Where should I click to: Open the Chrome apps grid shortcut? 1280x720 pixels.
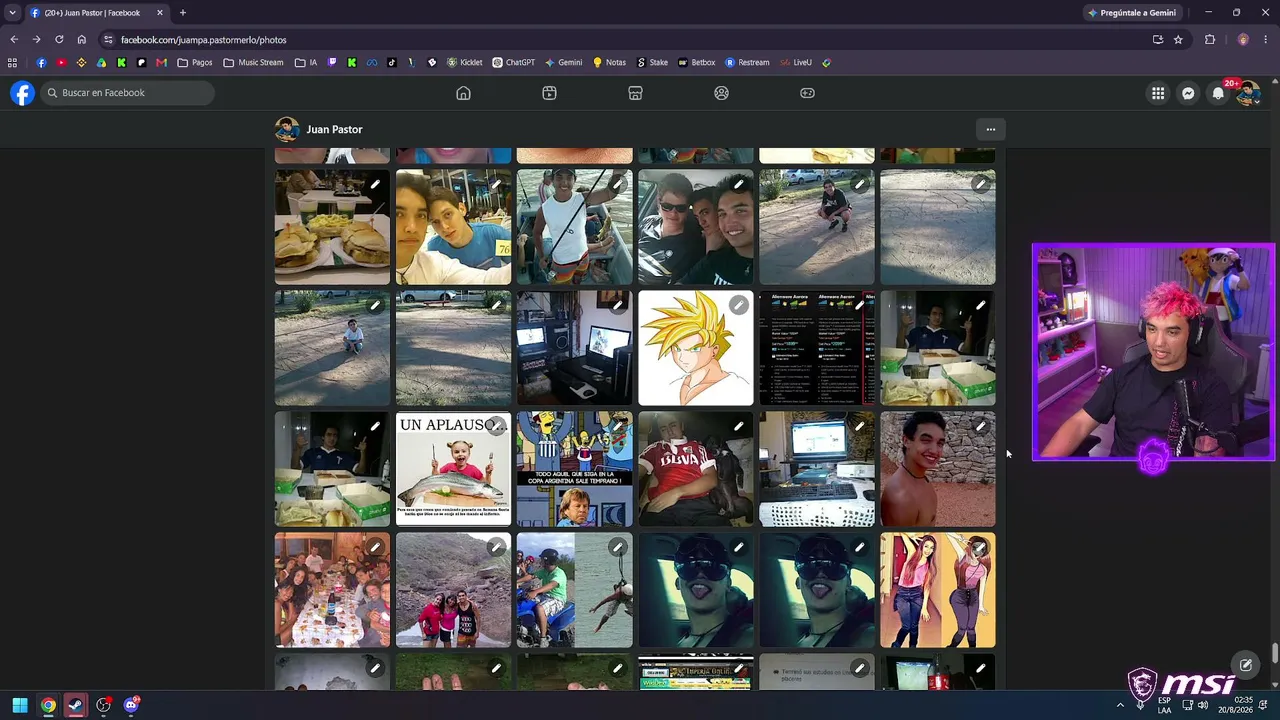click(12, 62)
